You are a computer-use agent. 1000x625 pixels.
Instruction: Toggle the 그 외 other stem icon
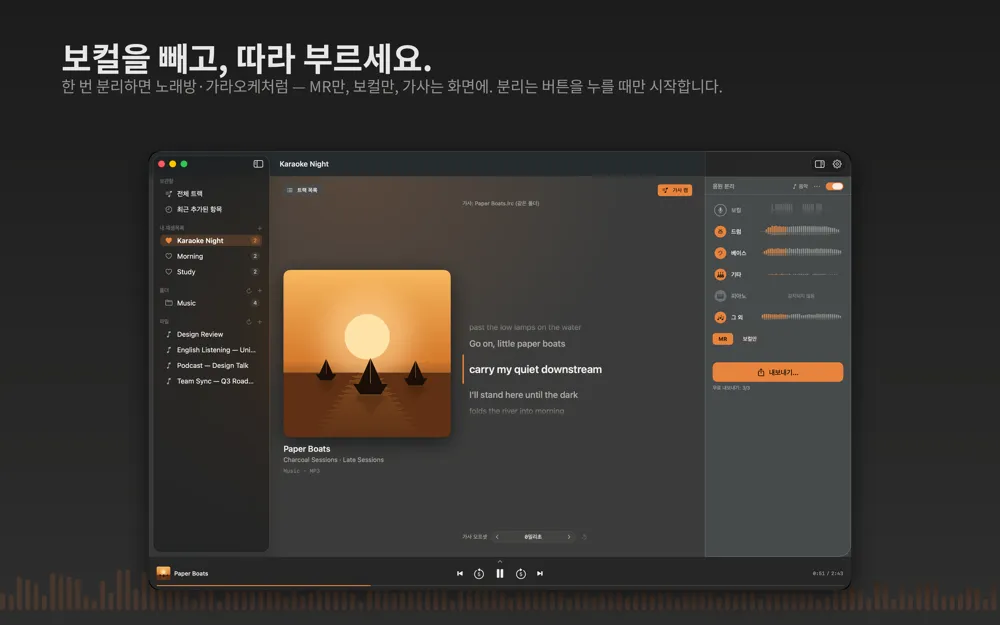720,317
